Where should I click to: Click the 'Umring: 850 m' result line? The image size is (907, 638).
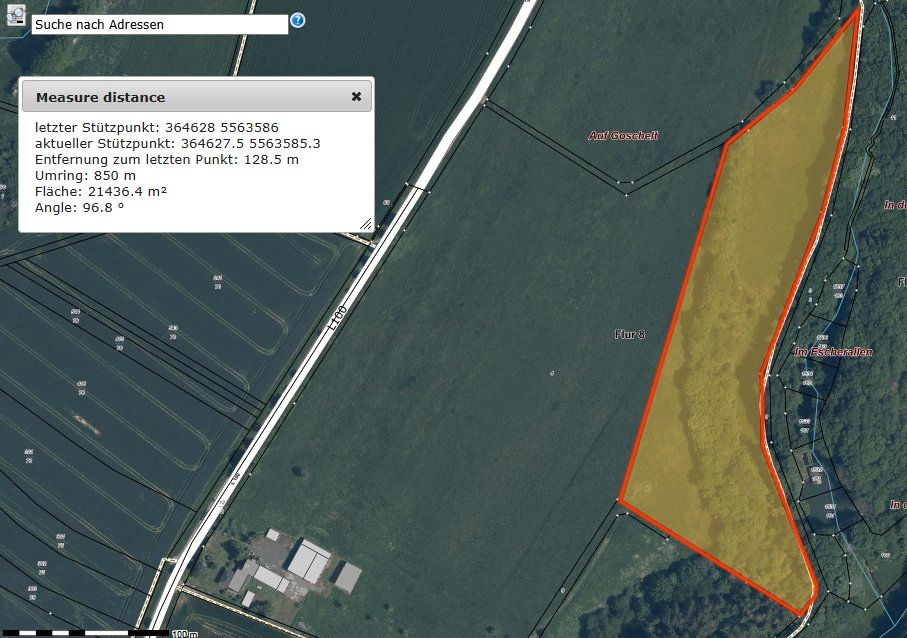point(86,175)
